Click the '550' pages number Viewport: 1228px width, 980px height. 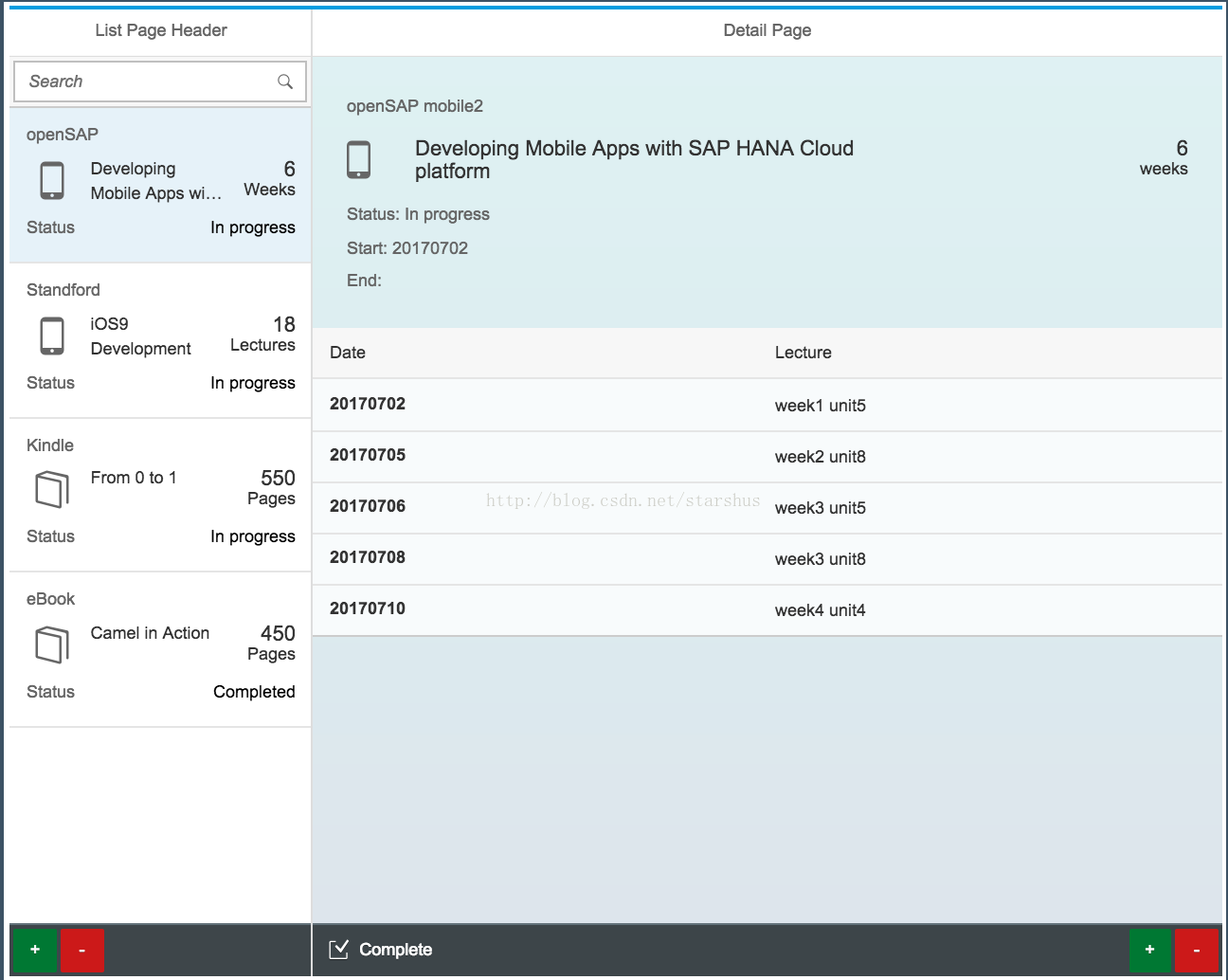point(278,478)
